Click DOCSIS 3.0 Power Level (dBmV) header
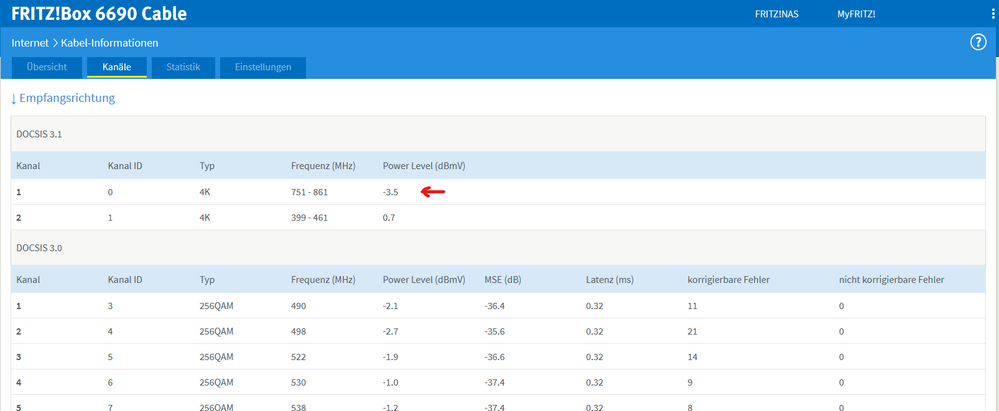This screenshot has height=411, width=999. click(x=424, y=280)
